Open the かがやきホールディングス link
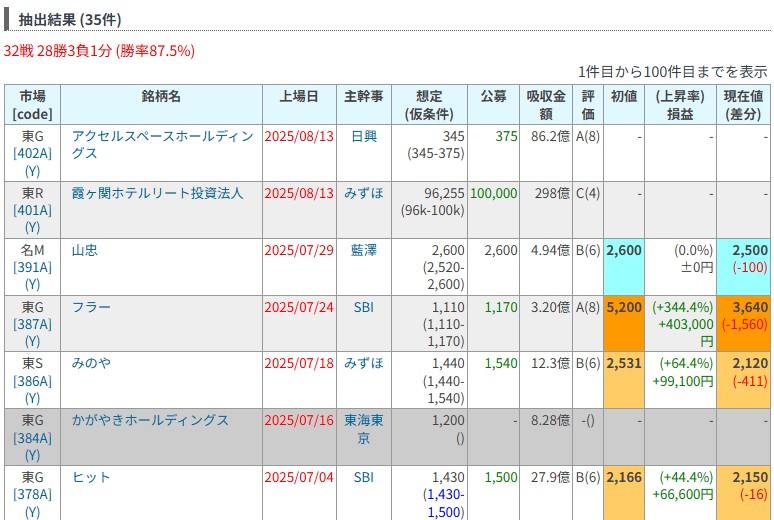 (150, 420)
